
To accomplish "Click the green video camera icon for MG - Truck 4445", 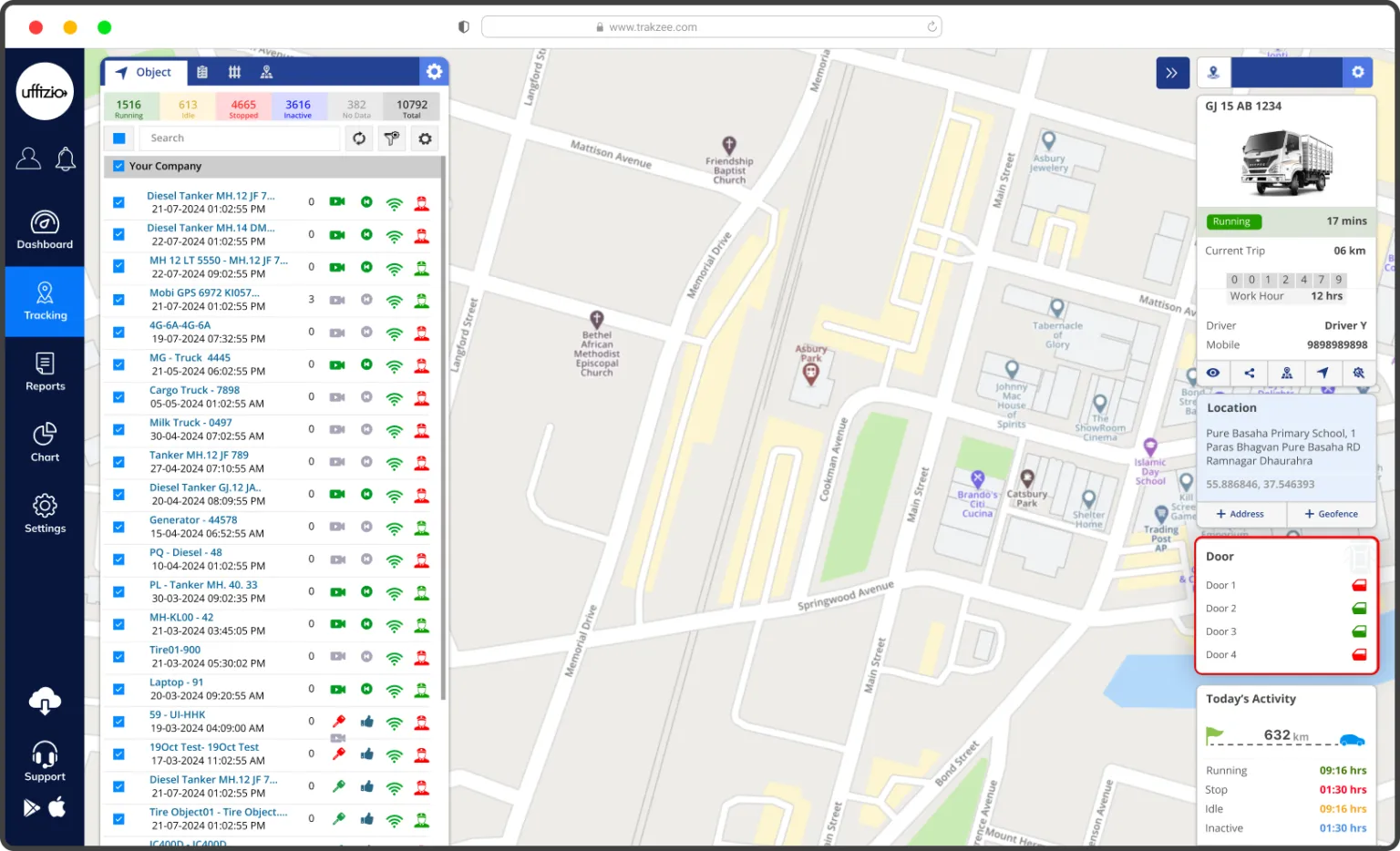I will click(337, 365).
